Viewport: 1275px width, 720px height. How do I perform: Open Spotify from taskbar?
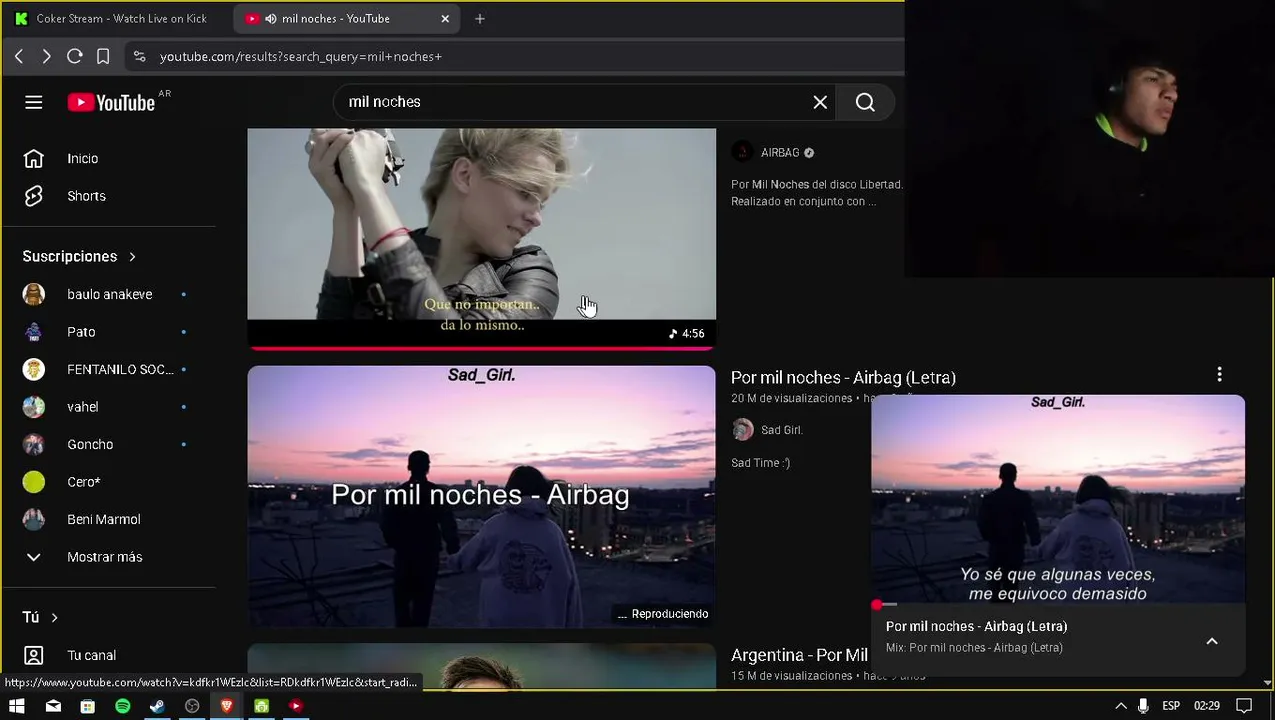[122, 706]
